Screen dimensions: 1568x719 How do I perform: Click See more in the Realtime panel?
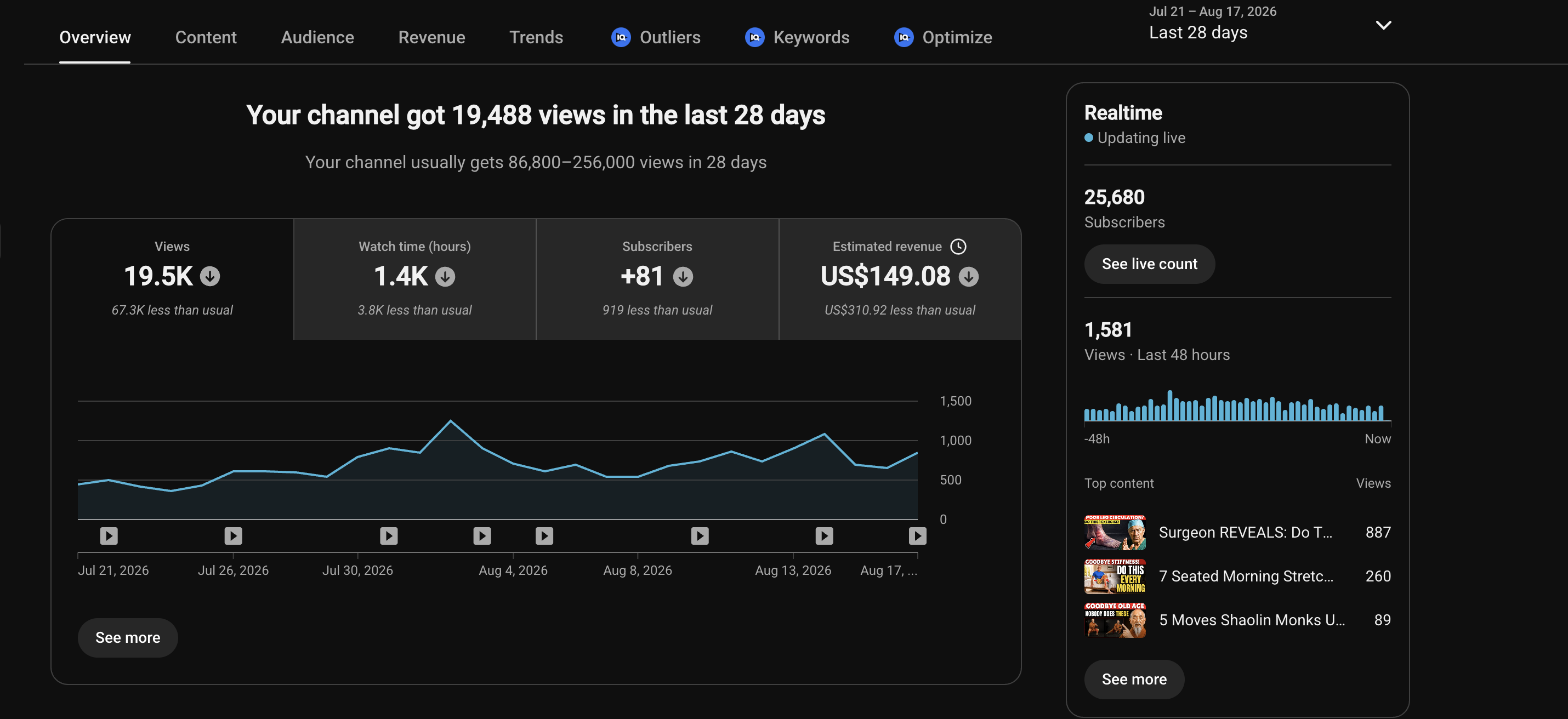1134,679
